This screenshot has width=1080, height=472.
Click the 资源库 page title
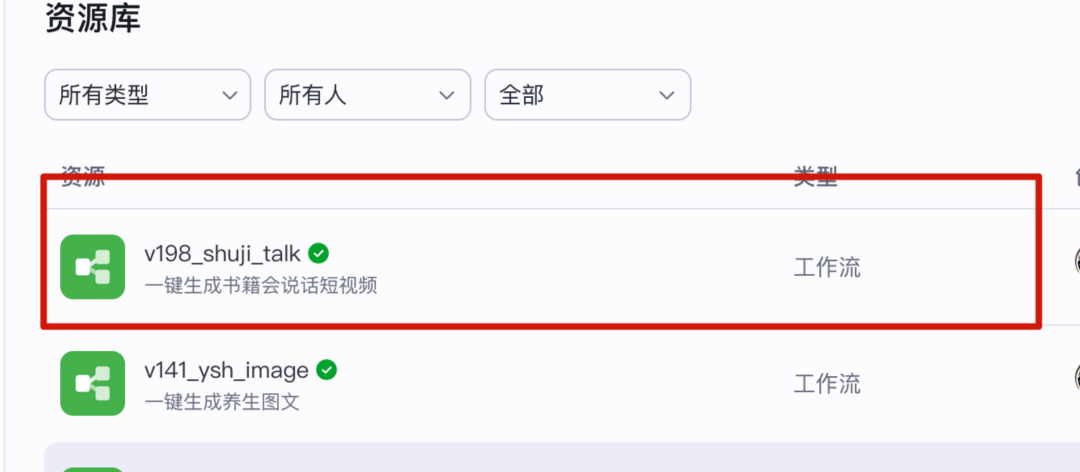click(93, 20)
